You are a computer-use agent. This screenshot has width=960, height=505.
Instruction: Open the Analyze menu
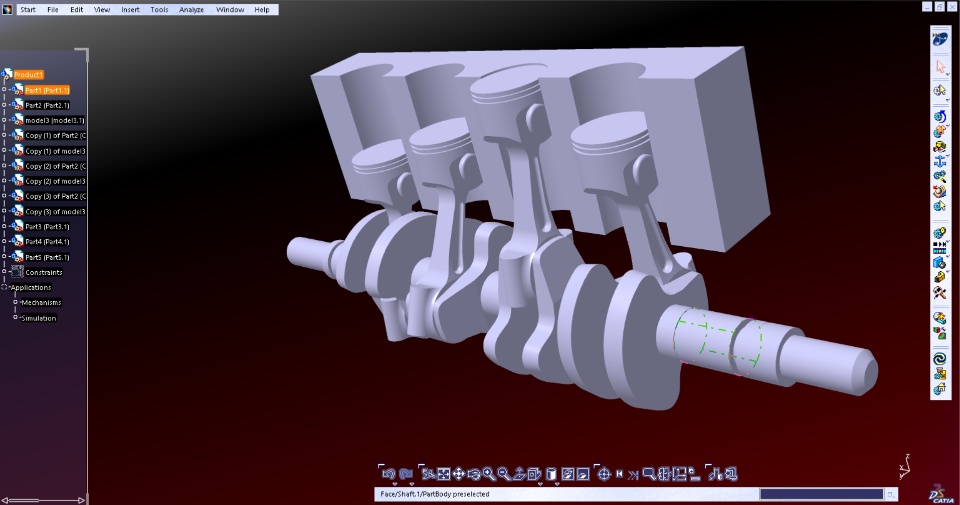point(191,9)
